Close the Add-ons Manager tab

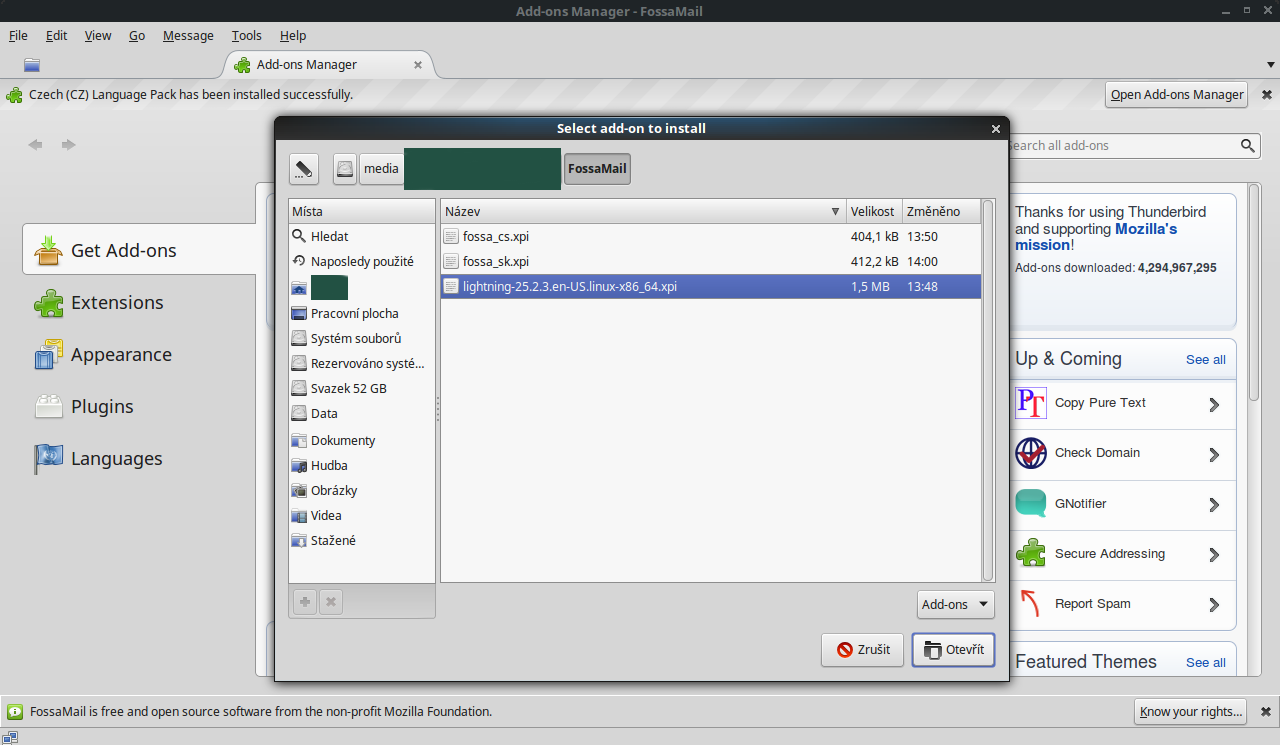(418, 65)
